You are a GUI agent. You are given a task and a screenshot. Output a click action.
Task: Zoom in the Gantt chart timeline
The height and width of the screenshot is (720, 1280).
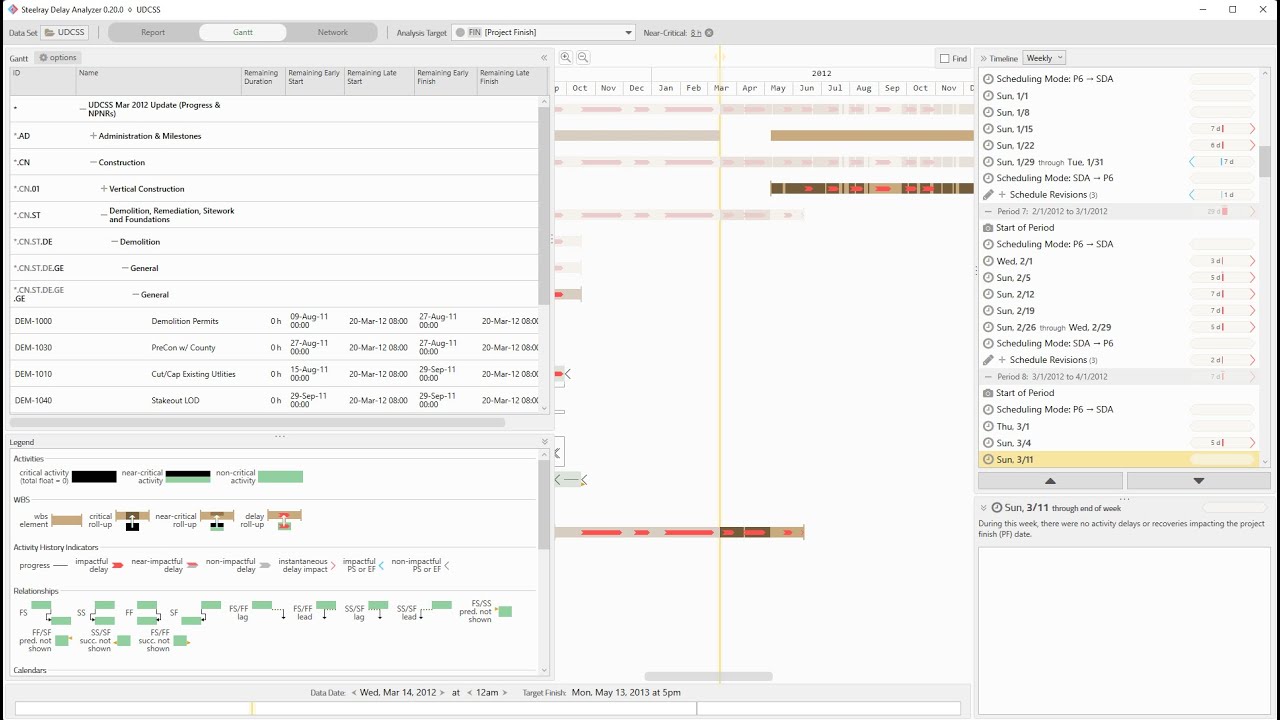(566, 58)
